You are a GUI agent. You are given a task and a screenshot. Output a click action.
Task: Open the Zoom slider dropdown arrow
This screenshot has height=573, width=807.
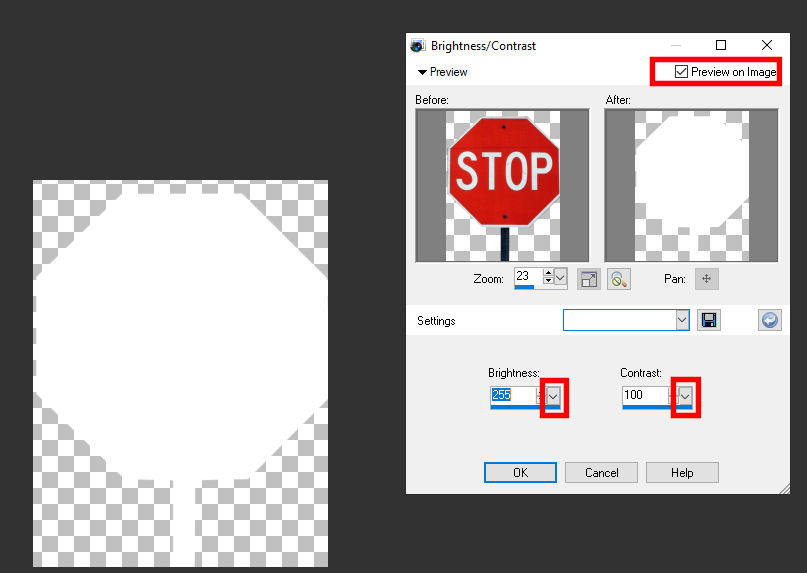coord(560,277)
